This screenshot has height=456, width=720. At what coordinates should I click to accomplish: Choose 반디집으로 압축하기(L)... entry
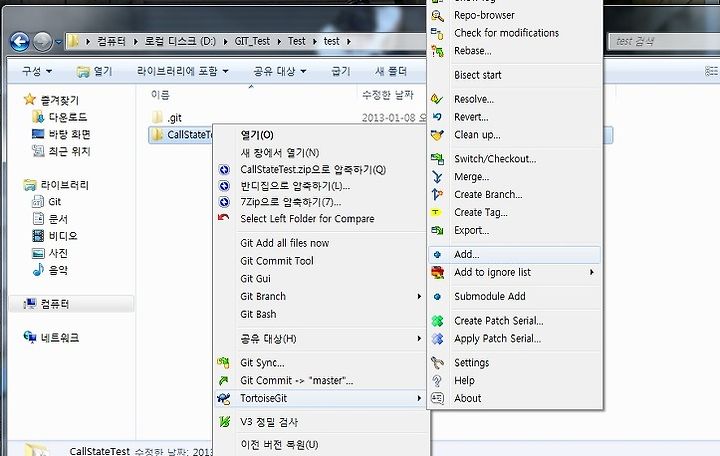click(295, 186)
